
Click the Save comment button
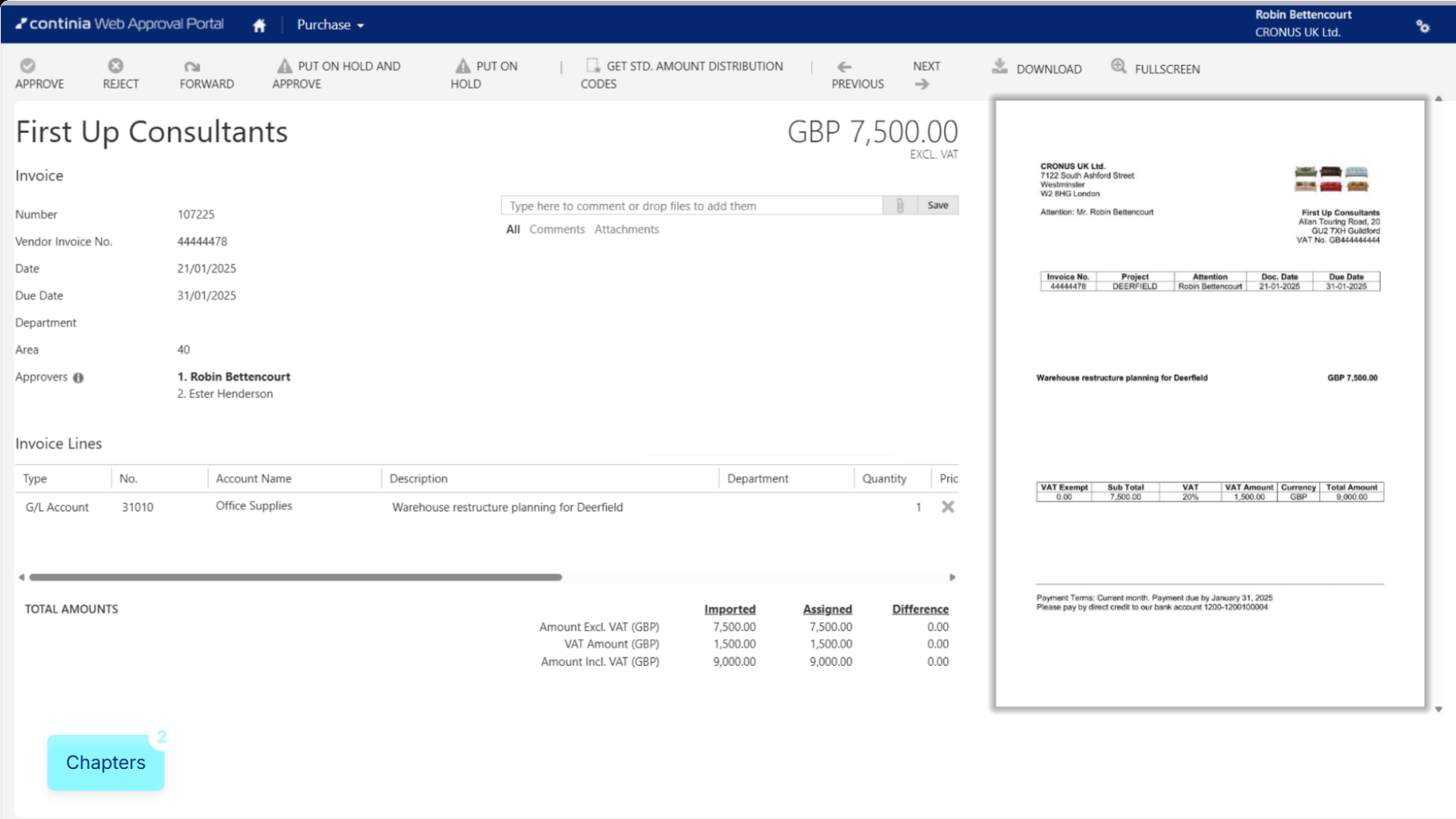938,206
